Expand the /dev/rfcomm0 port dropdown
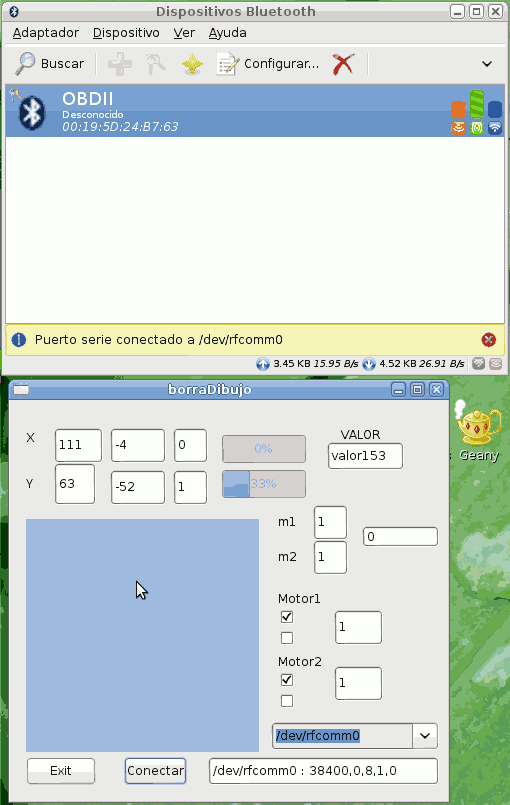Screen dimensions: 510x805 [x=425, y=736]
